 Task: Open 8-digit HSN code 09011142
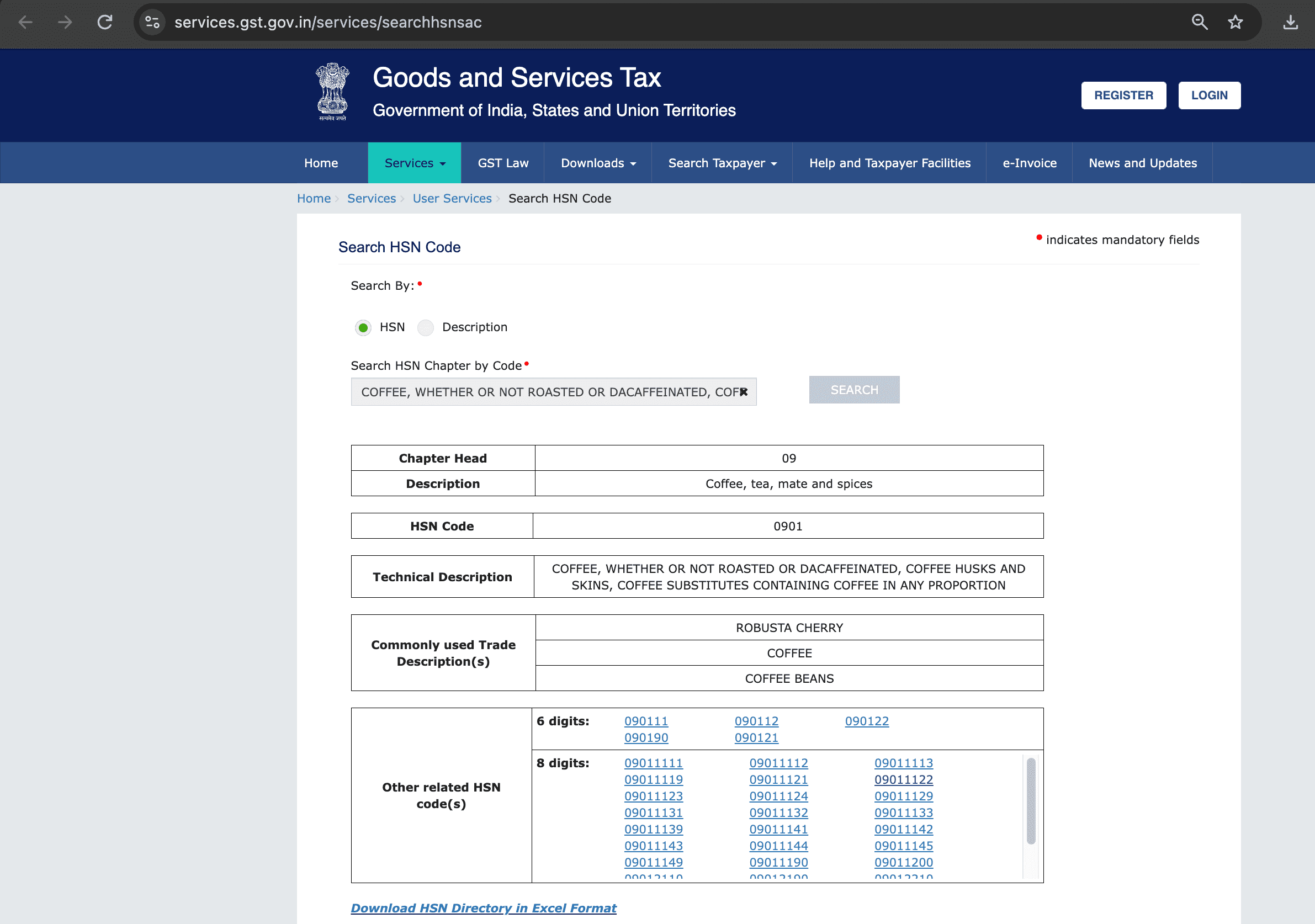(x=904, y=830)
